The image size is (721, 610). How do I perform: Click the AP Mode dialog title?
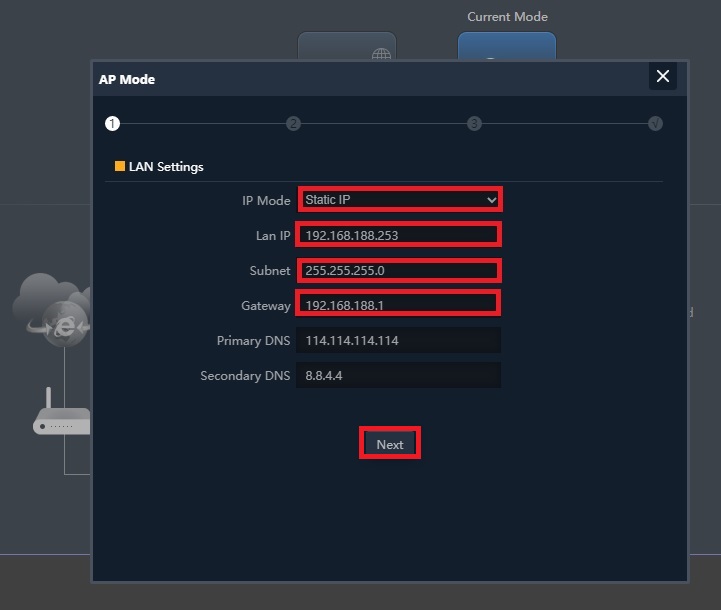click(127, 79)
